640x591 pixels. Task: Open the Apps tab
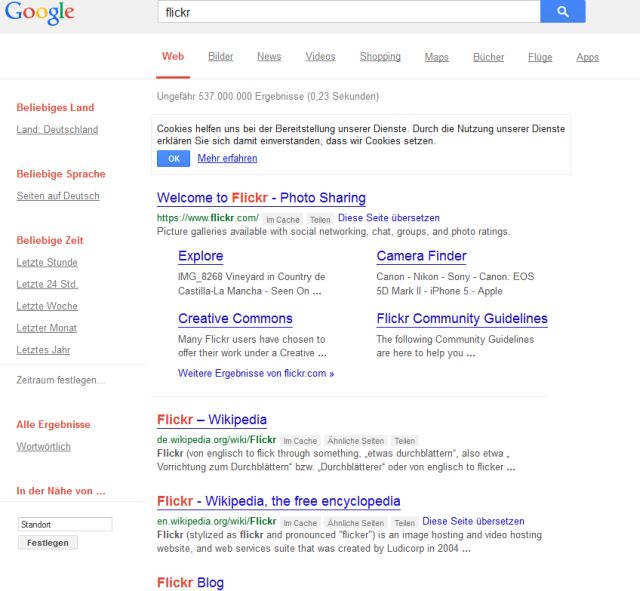coord(587,57)
